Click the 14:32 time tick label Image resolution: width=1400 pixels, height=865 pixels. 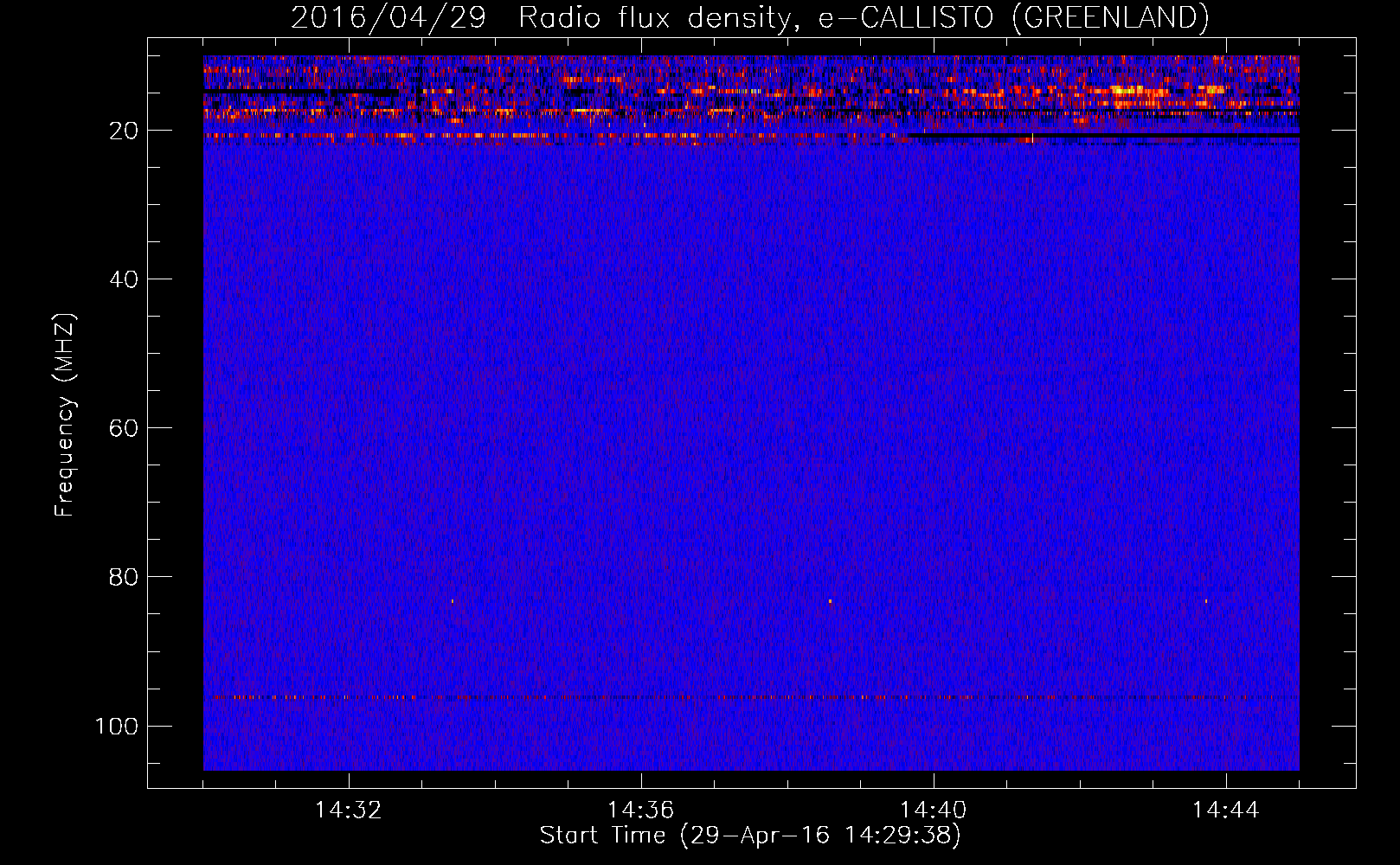(349, 810)
